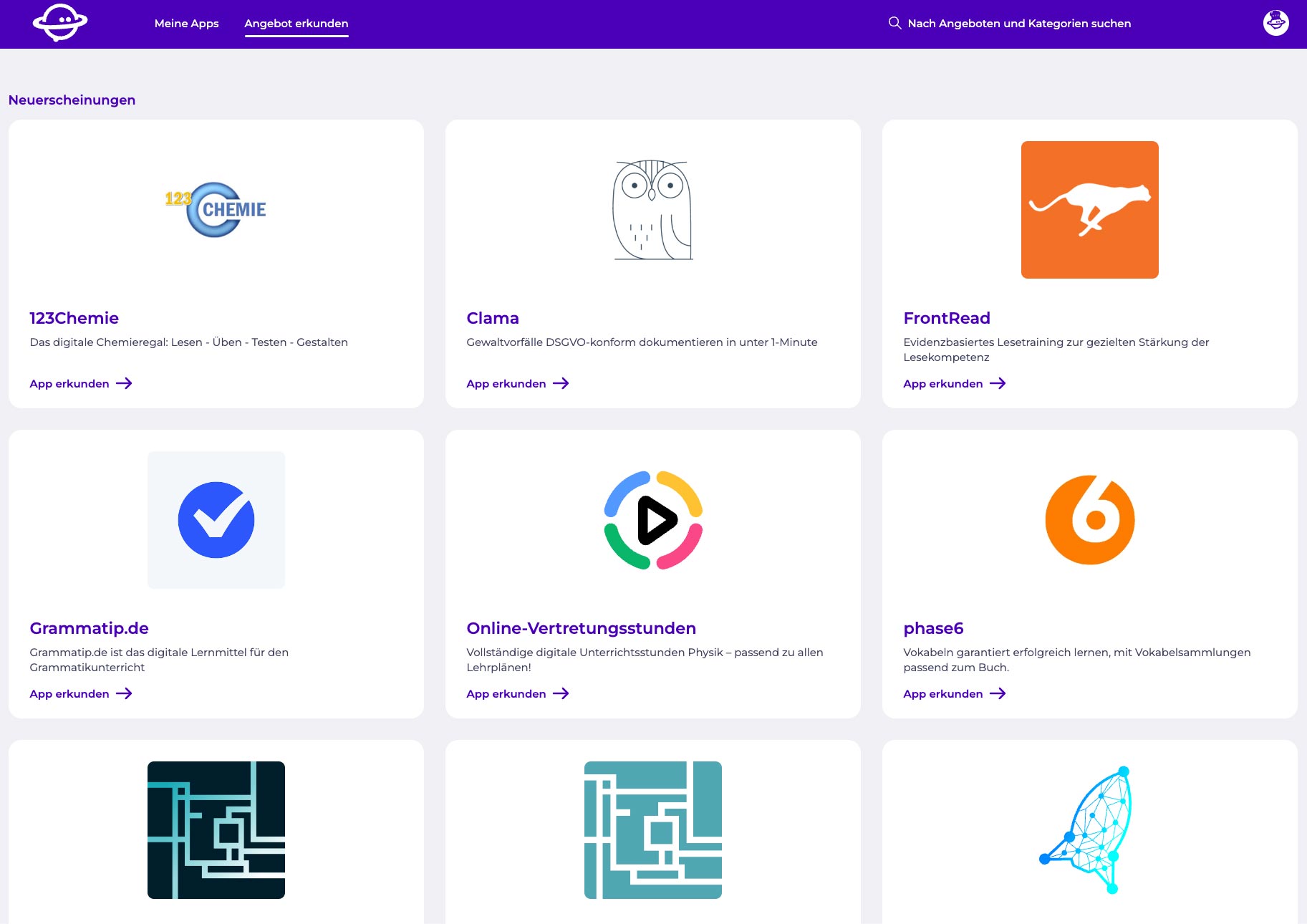Click the blue network rocket logo
The height and width of the screenshot is (924, 1307).
[1086, 829]
